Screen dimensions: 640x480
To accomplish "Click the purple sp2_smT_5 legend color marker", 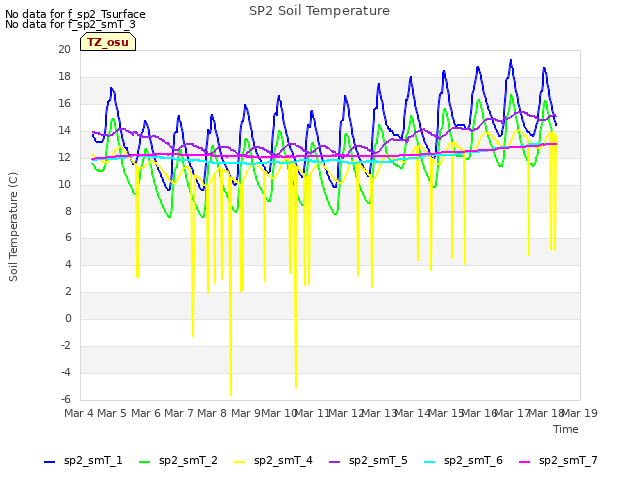I will pos(335,462).
